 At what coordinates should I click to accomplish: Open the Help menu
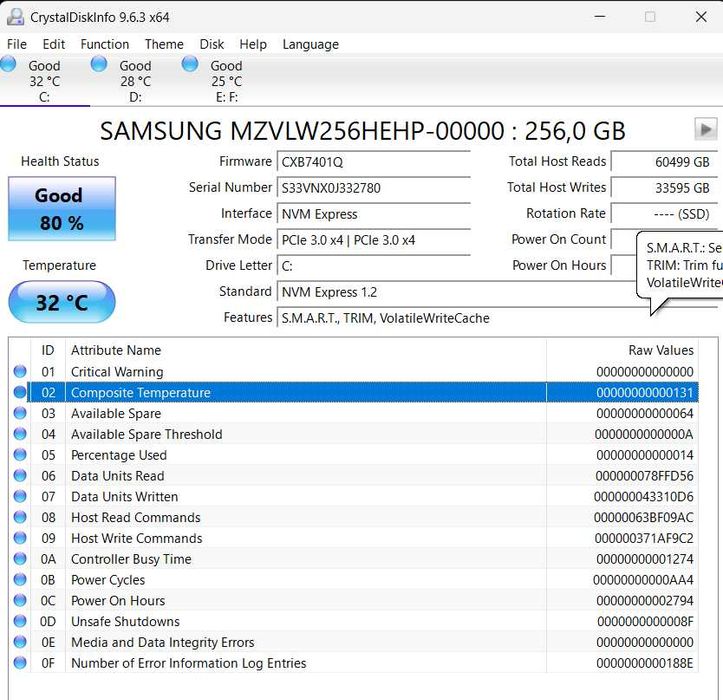253,44
